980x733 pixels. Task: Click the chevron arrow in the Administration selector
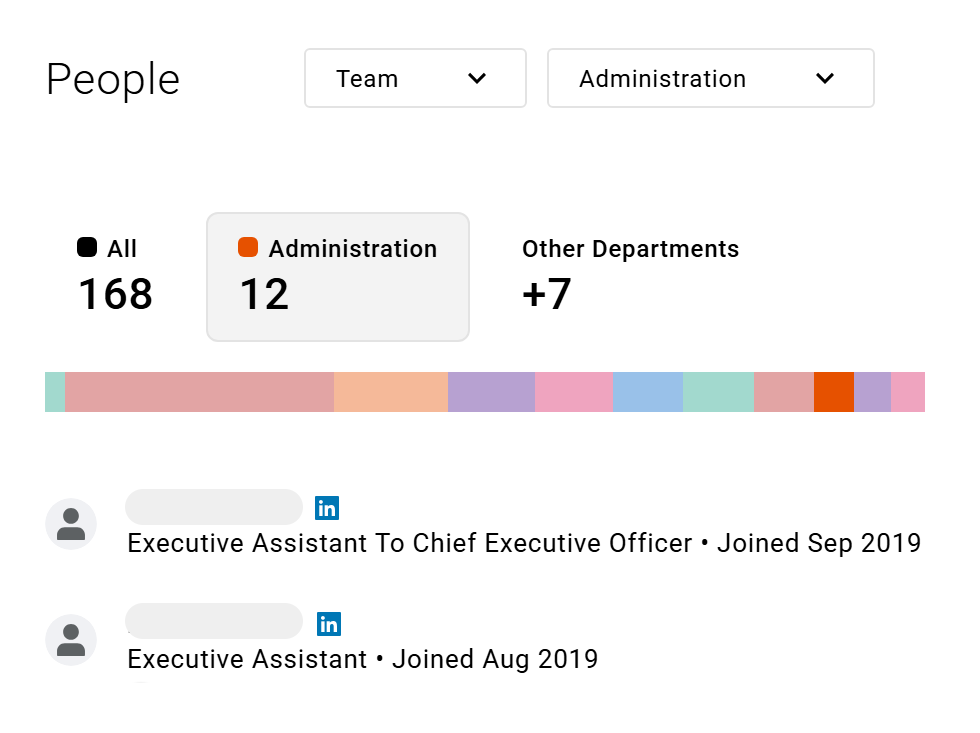click(x=825, y=78)
